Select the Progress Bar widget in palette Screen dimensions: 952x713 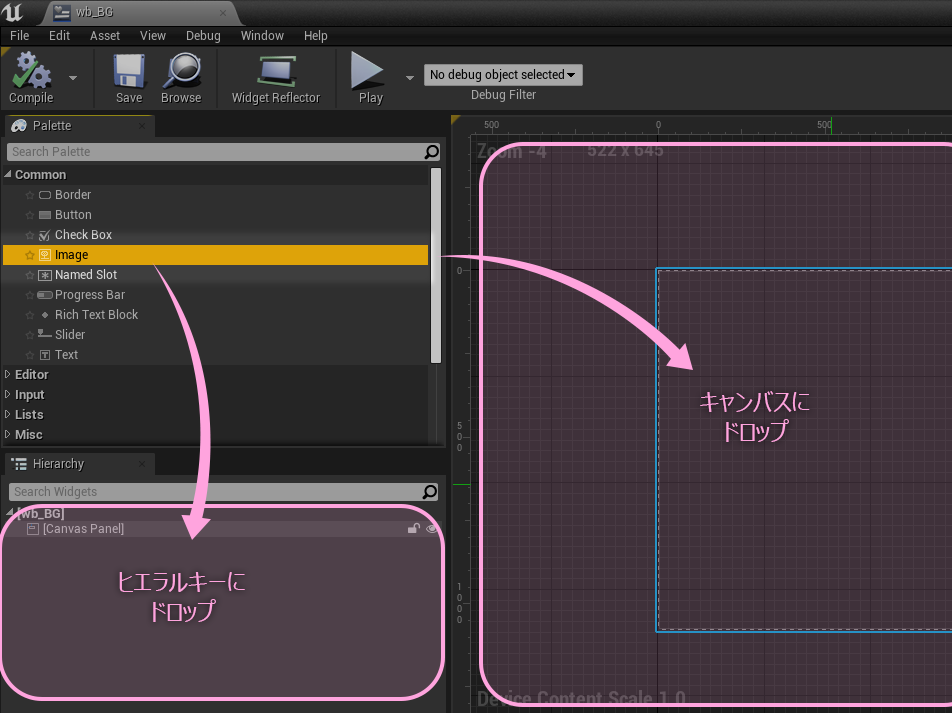click(x=216, y=295)
